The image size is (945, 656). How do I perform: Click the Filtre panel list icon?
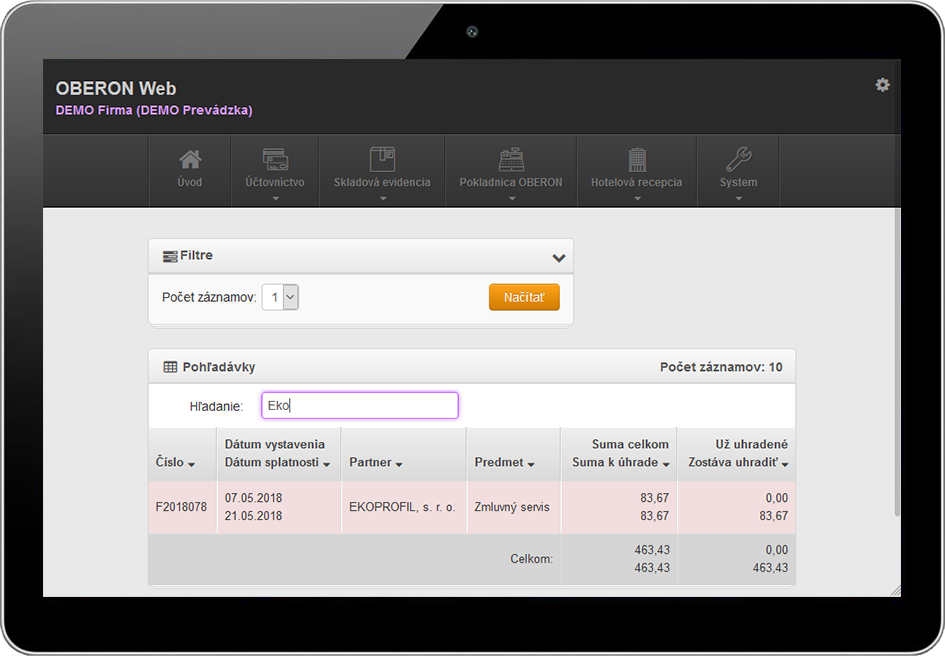[x=170, y=256]
